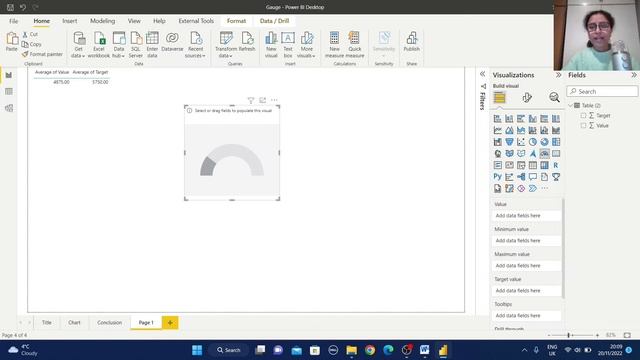Pick the Ribbon chart visual
Viewport: 640px width, 360px height.
(556, 131)
